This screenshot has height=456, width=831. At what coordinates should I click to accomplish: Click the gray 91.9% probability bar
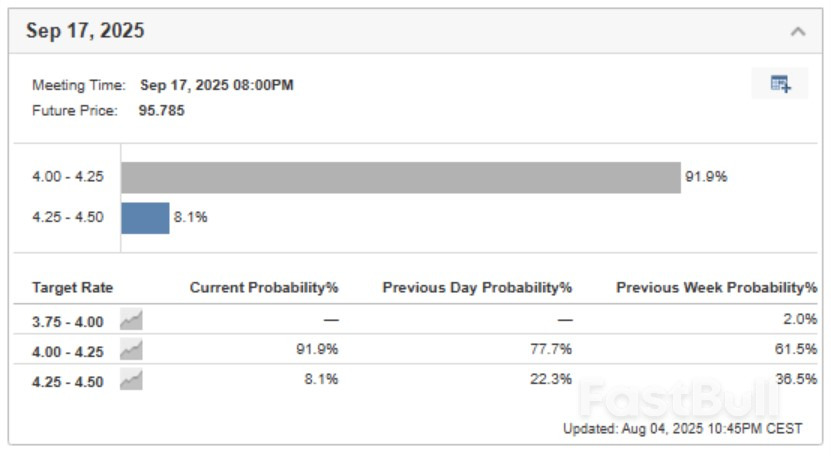click(400, 178)
